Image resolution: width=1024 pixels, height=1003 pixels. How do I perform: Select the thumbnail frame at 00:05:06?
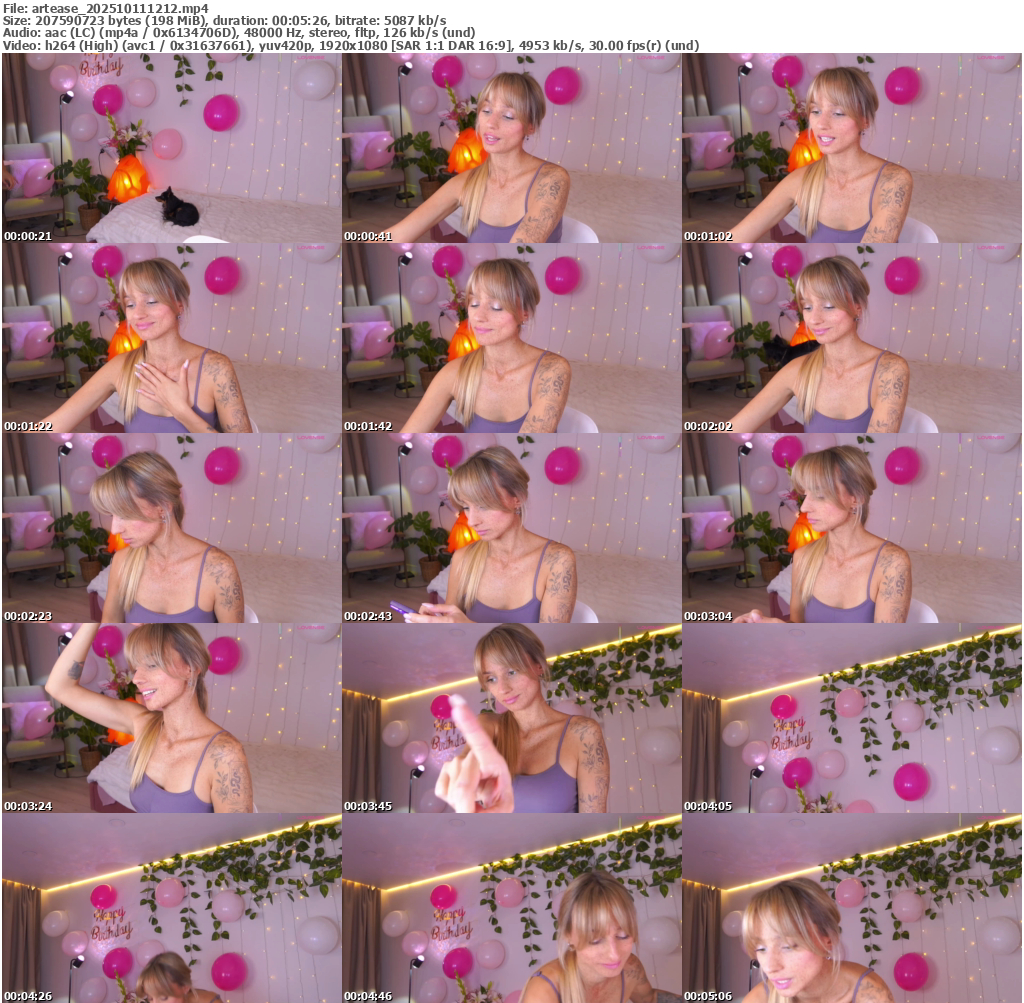point(852,908)
